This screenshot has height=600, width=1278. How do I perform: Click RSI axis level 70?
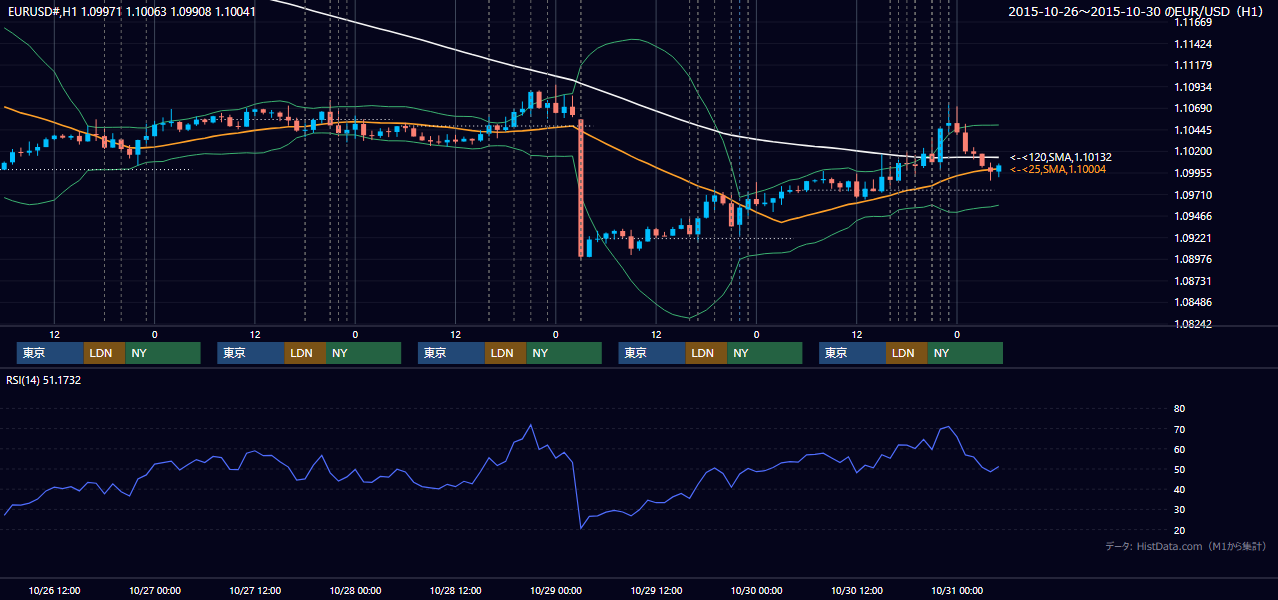tap(1180, 429)
